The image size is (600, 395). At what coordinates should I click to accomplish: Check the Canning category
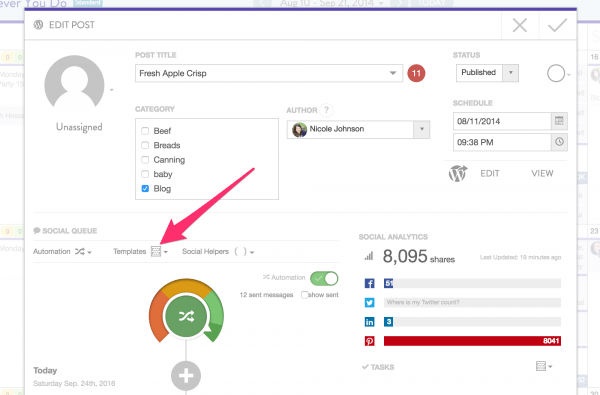pos(145,160)
